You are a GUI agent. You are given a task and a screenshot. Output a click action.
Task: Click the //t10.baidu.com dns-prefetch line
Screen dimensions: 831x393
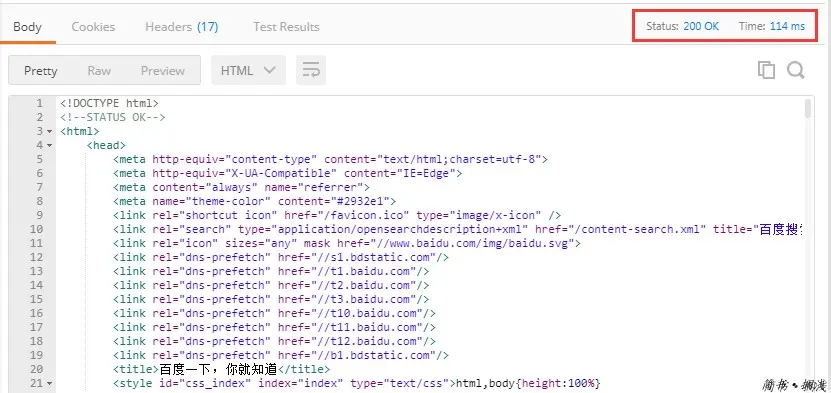tap(274, 314)
